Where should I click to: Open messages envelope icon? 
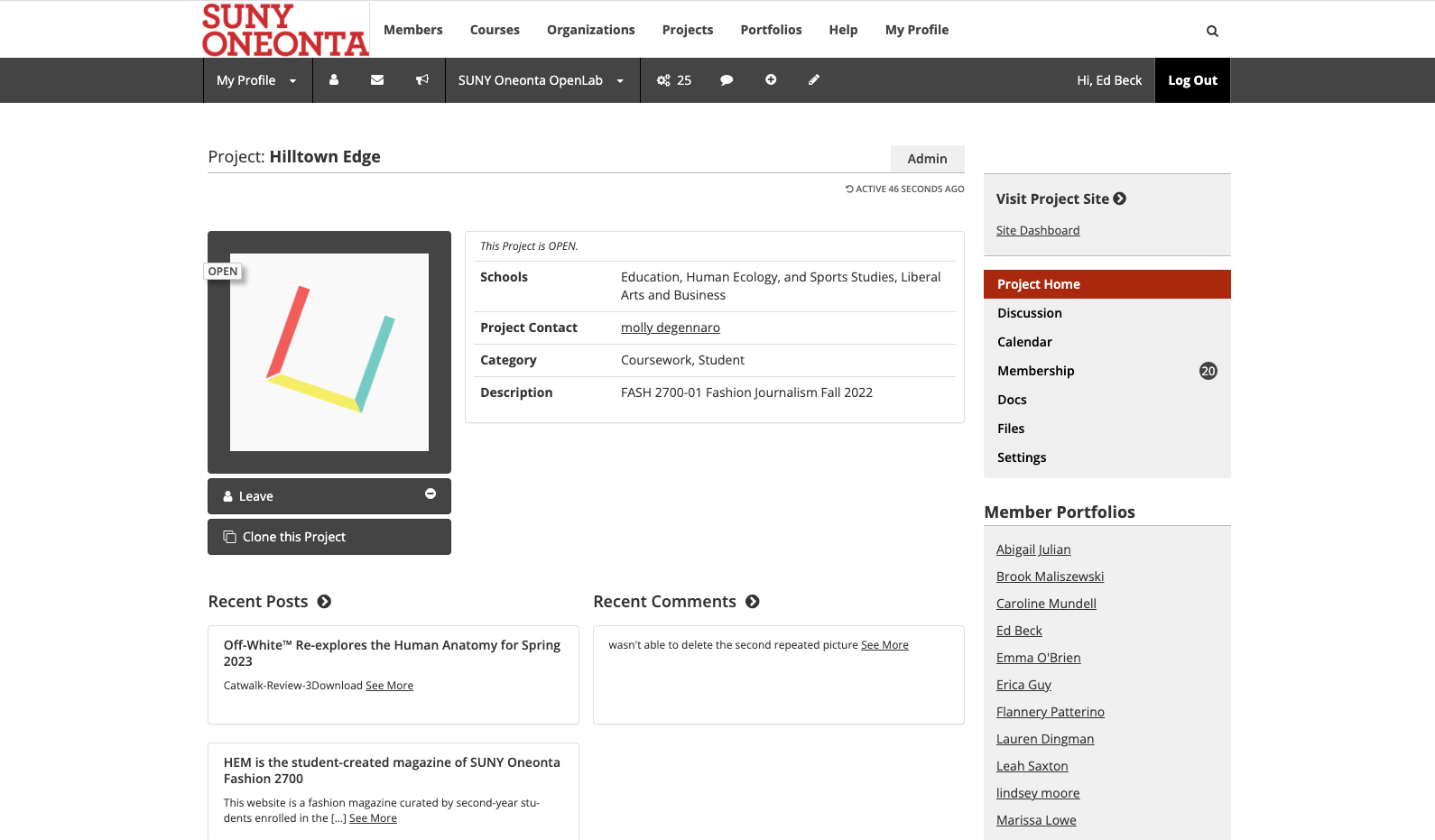click(x=377, y=80)
